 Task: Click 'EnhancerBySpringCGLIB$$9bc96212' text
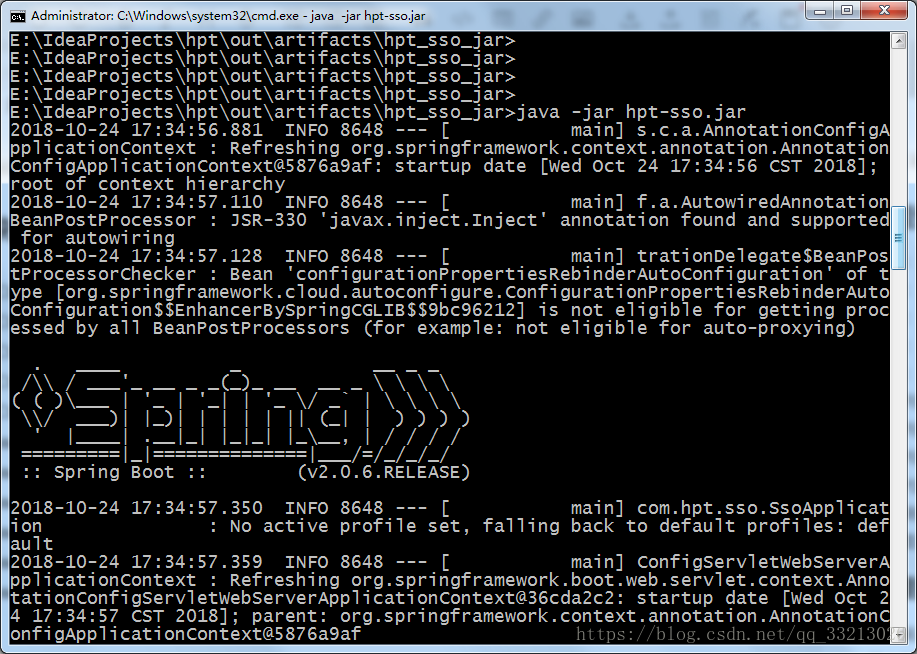(345, 310)
